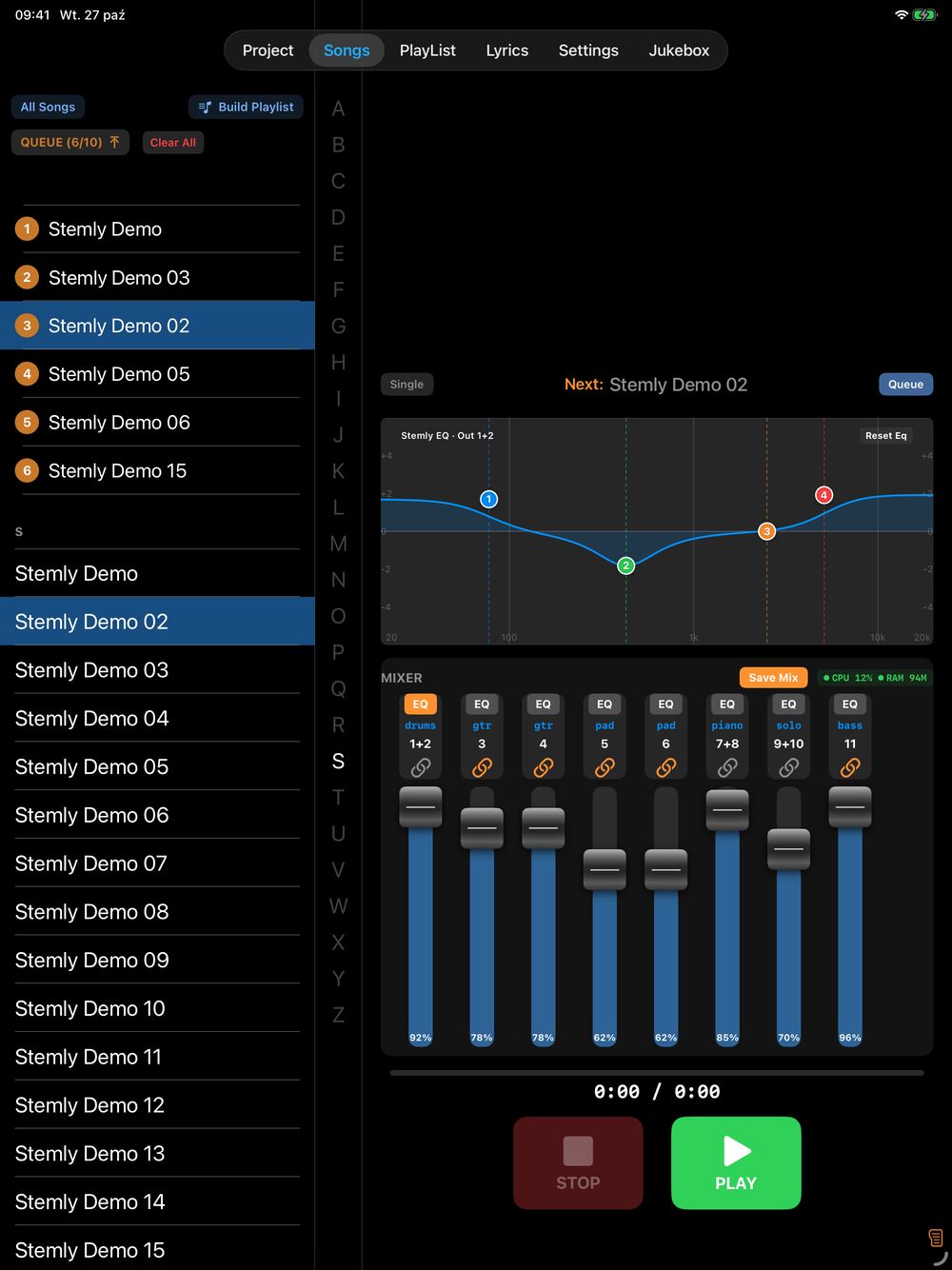
Task: Reset the EQ curve
Action: pos(885,435)
